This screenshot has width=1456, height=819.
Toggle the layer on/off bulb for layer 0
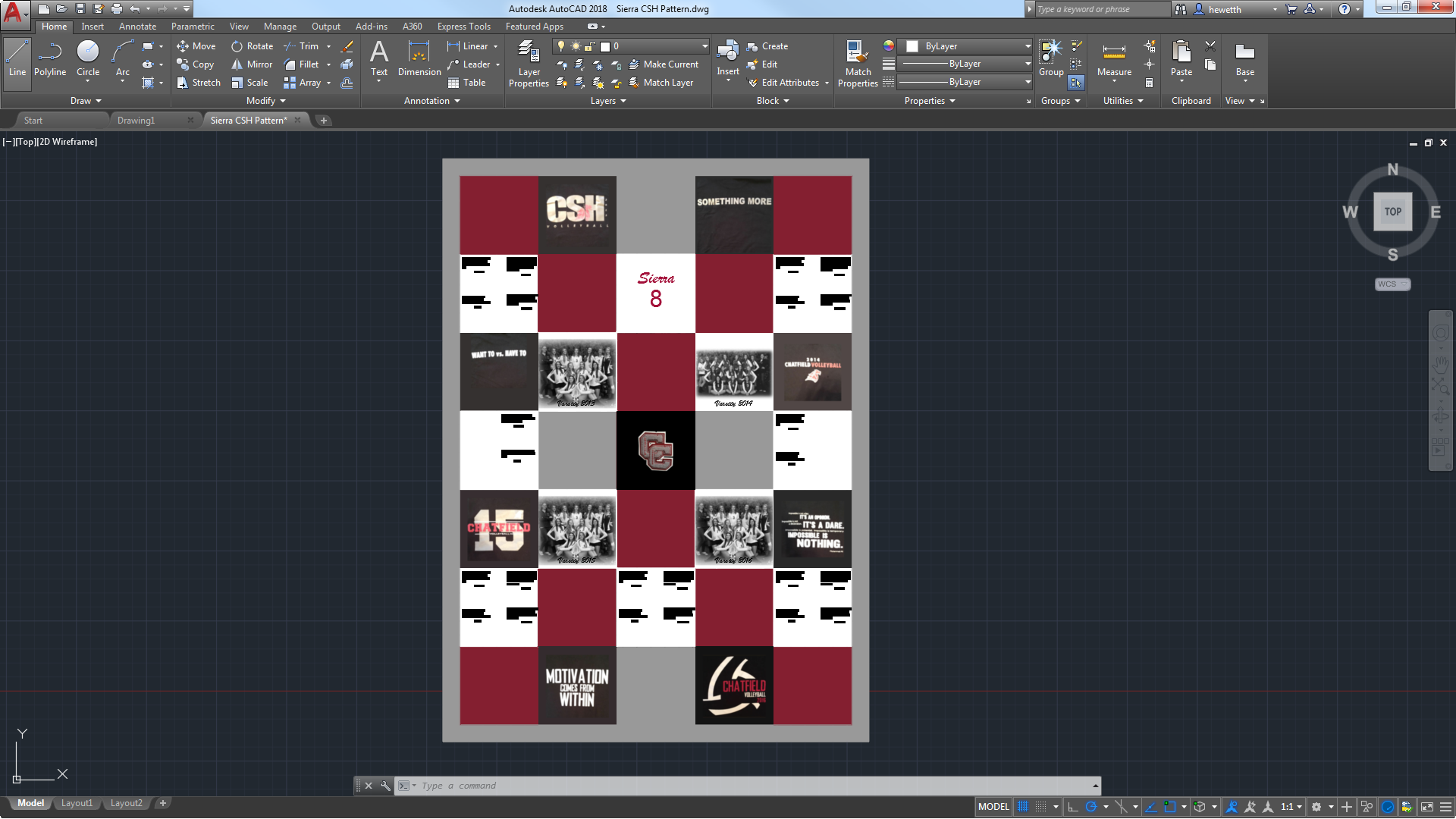[561, 46]
